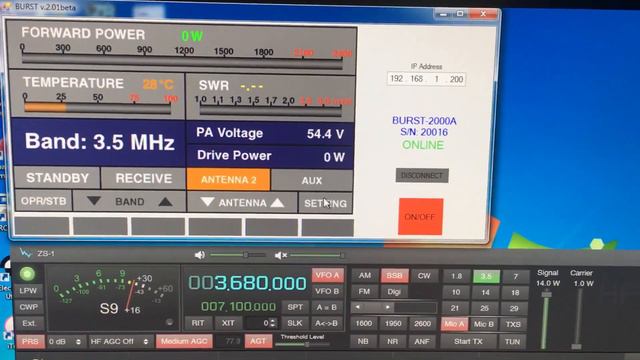Select the AUX antenna button
Screen dimensions: 640x360
coord(311,180)
